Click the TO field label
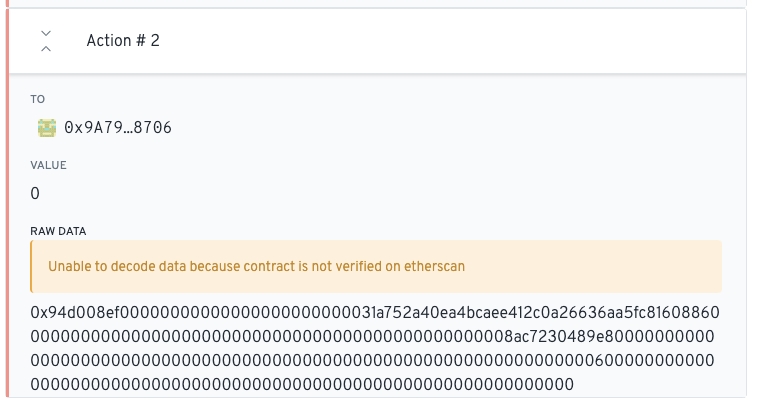 click(39, 99)
